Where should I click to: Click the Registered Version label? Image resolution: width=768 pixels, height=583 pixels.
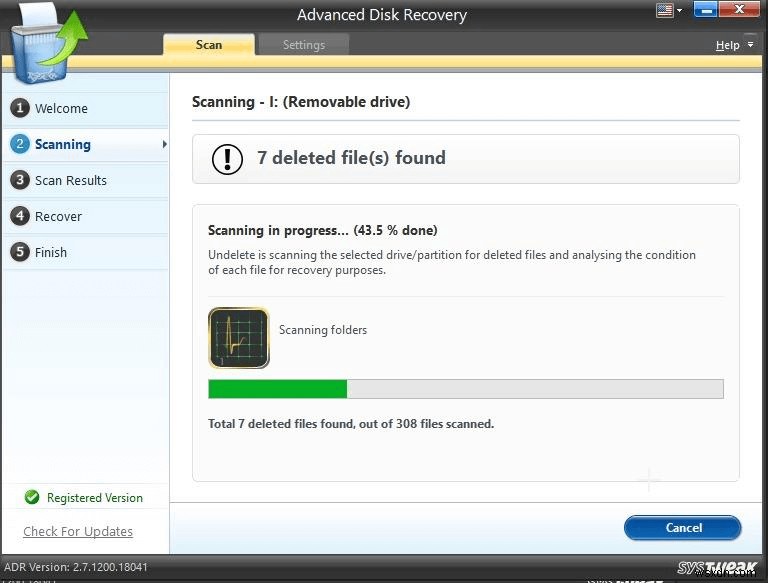point(95,498)
